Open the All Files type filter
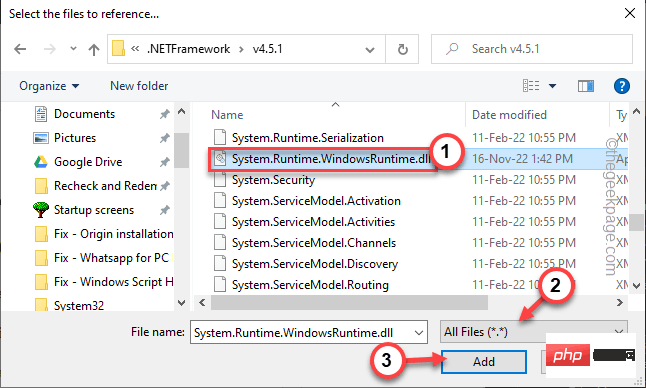646x388 pixels. (534, 332)
